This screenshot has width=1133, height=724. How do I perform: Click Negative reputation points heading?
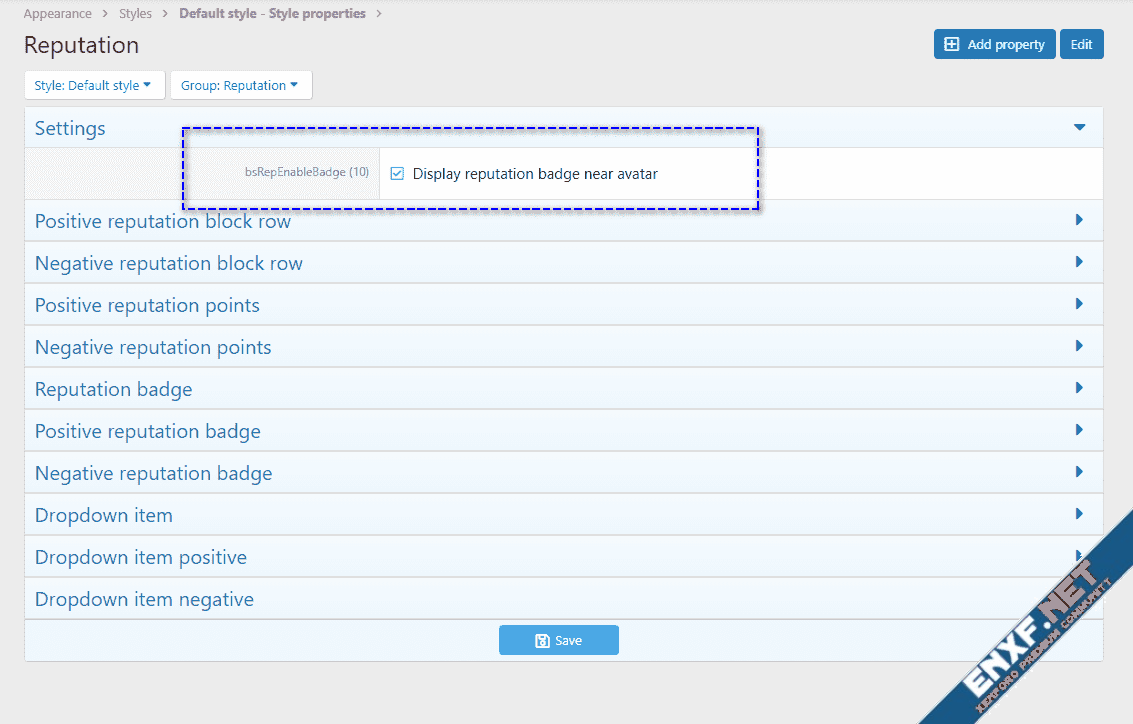[x=153, y=348]
